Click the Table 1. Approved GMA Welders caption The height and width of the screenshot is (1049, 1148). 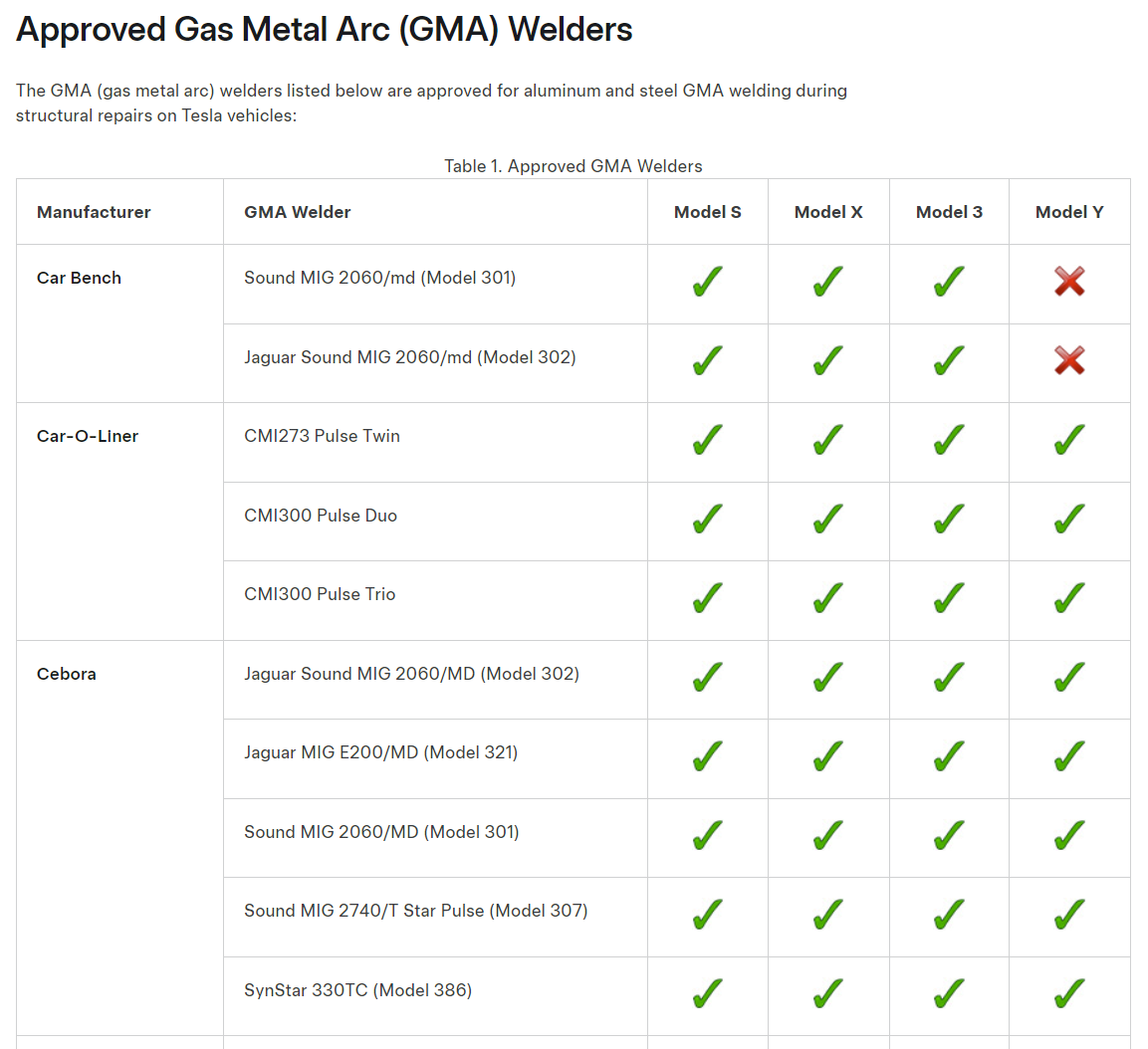point(574,166)
